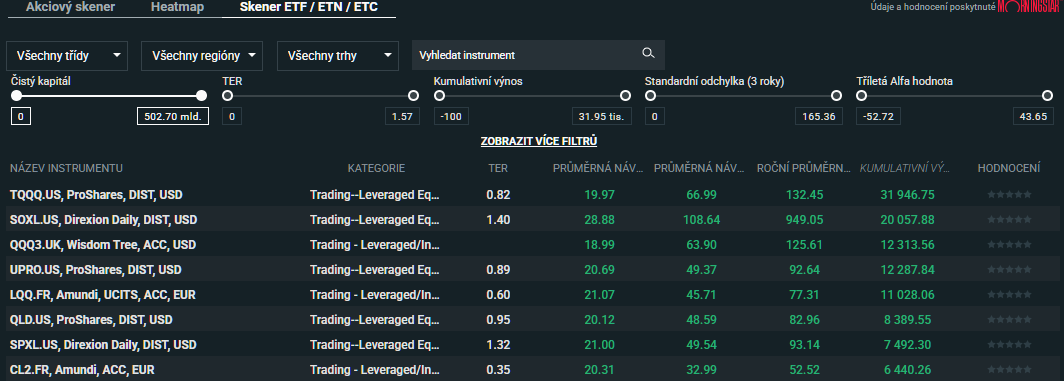1064x381 pixels.
Task: Click the TER slider left handle
Action: 228,96
